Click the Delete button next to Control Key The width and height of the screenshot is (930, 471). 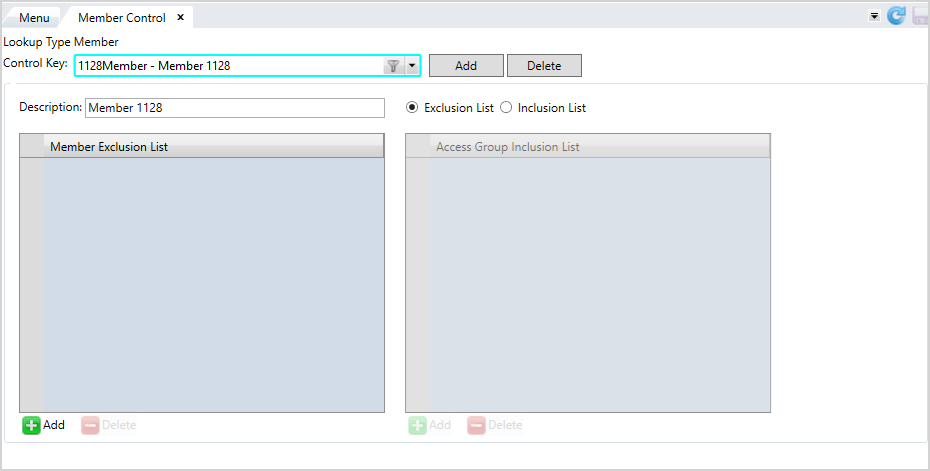click(544, 66)
